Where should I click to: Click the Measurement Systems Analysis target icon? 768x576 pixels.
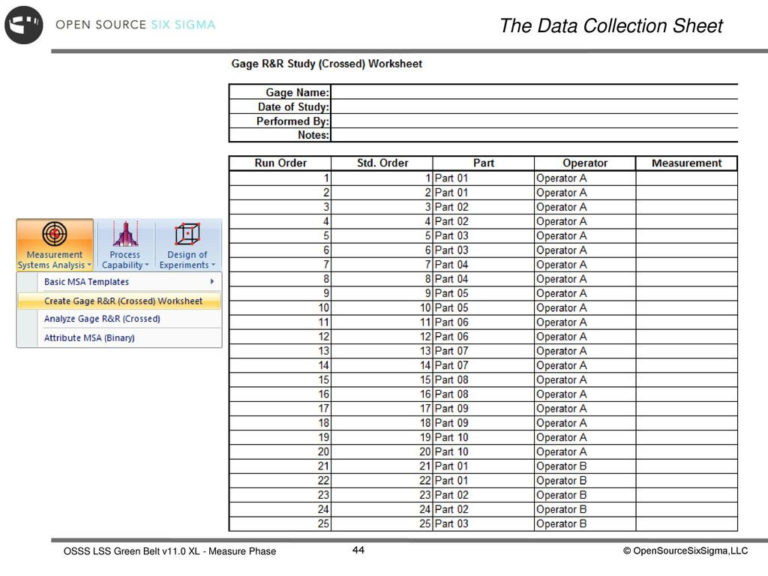coord(54,234)
